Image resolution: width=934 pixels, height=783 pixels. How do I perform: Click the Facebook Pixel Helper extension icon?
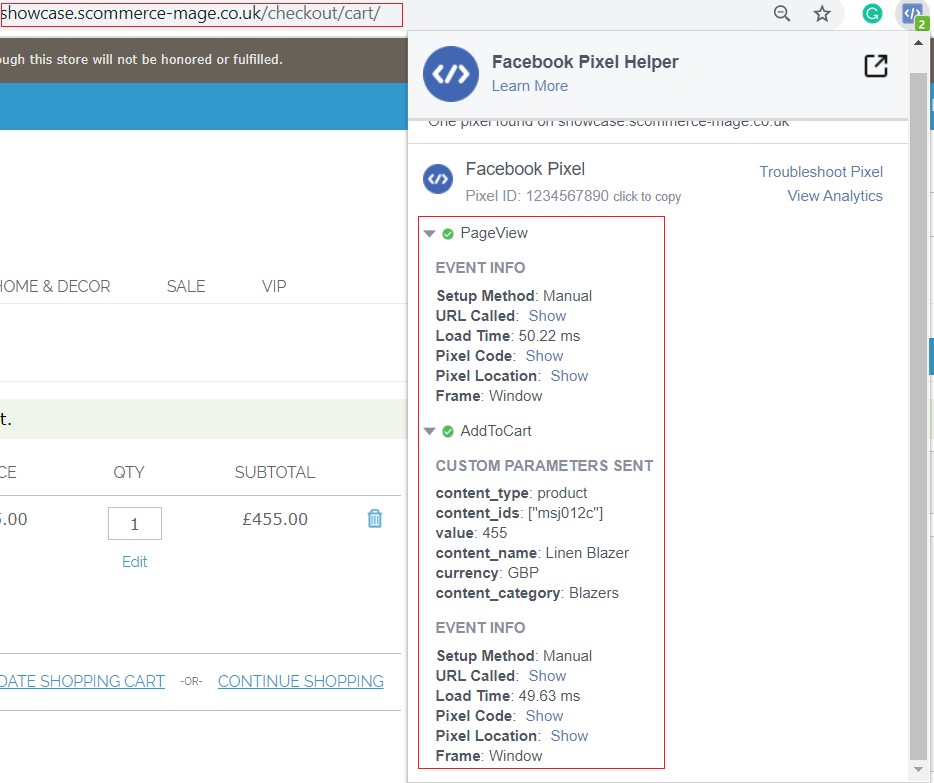(912, 14)
